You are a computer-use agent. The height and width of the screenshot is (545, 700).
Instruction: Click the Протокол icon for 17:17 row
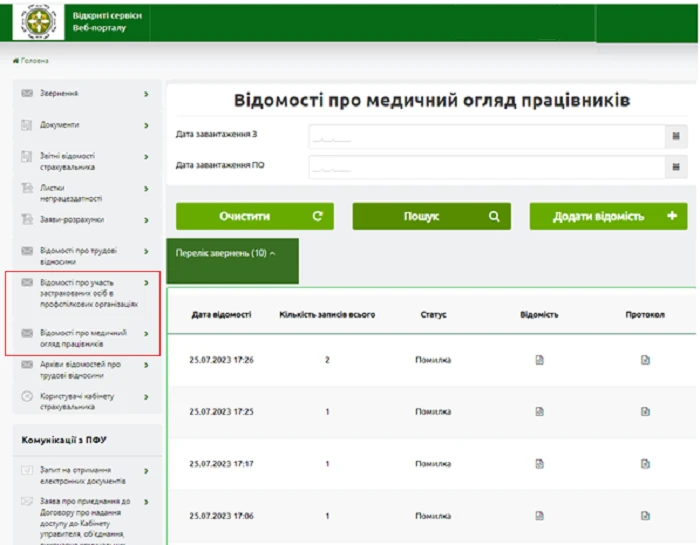tap(645, 464)
